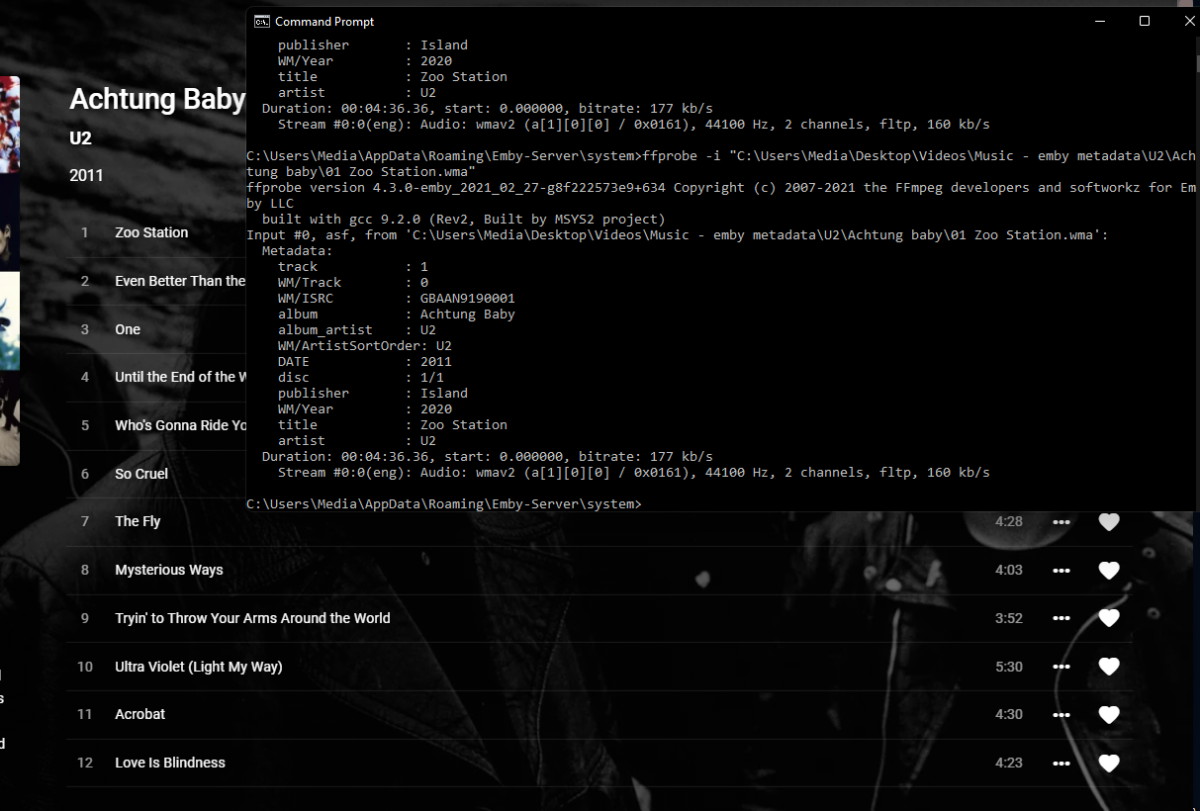Image resolution: width=1200 pixels, height=811 pixels.
Task: Open more options for Love Is Blindness
Action: (1061, 763)
